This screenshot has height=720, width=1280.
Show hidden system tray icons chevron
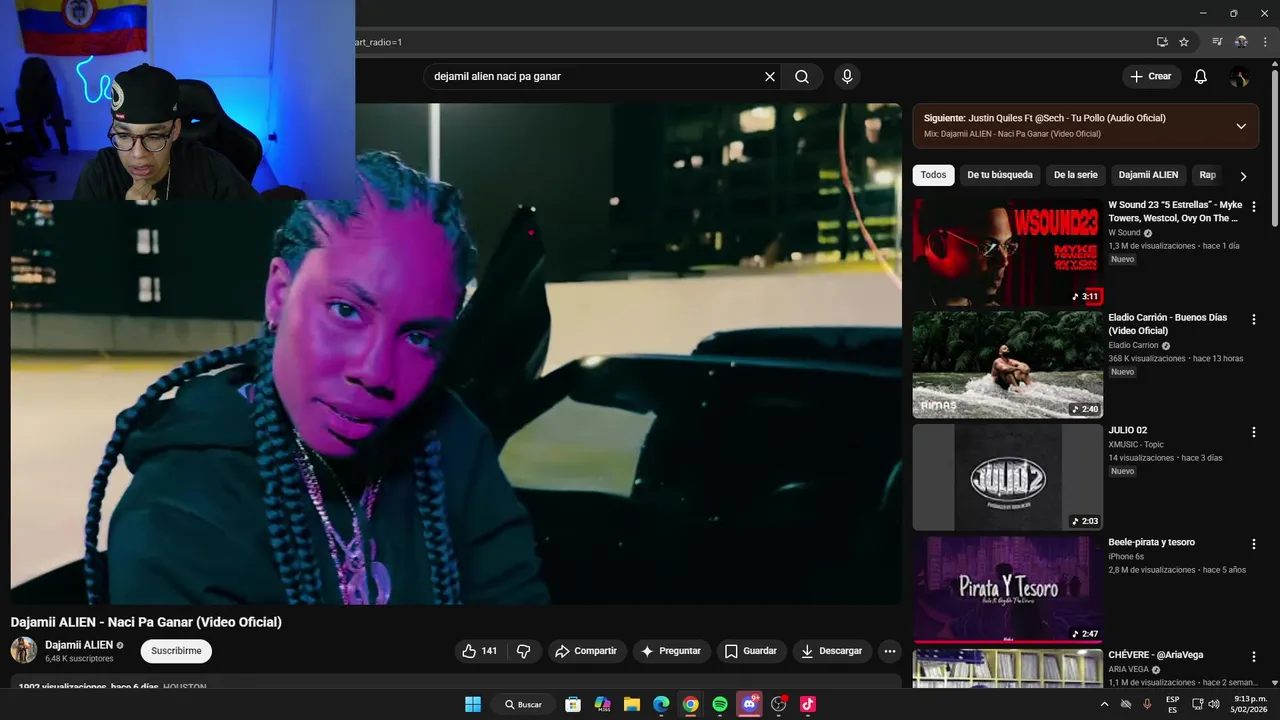(1104, 704)
